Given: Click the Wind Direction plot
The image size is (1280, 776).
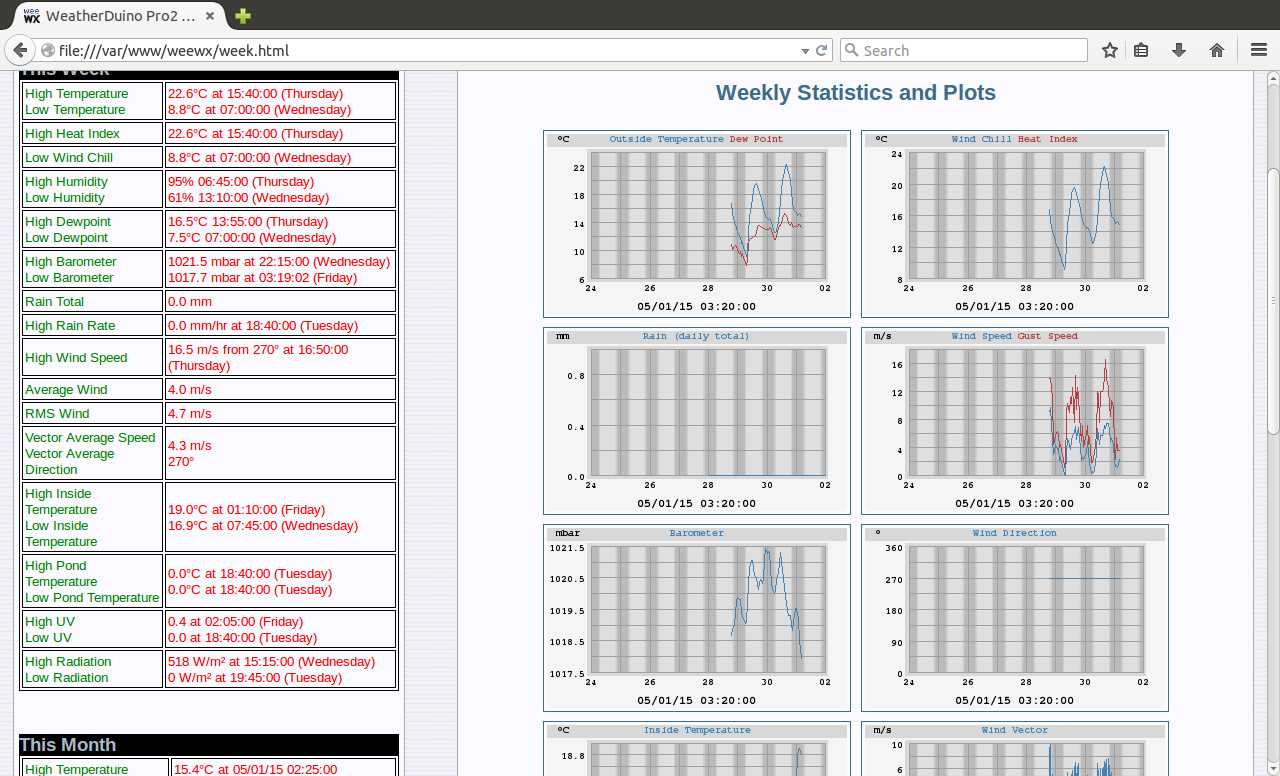Looking at the screenshot, I should [x=1015, y=618].
